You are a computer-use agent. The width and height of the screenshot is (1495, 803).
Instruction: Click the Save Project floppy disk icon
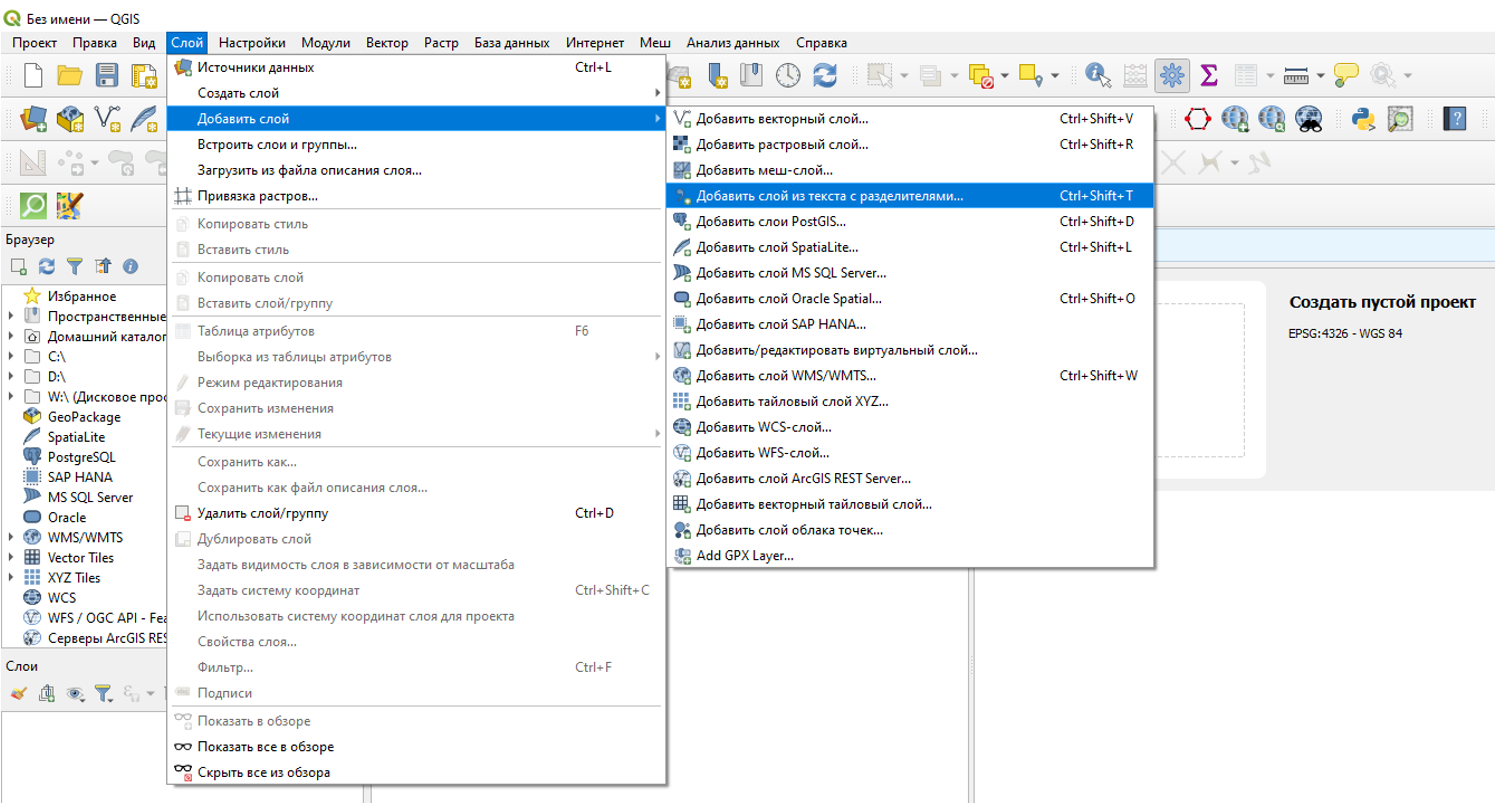coord(107,76)
